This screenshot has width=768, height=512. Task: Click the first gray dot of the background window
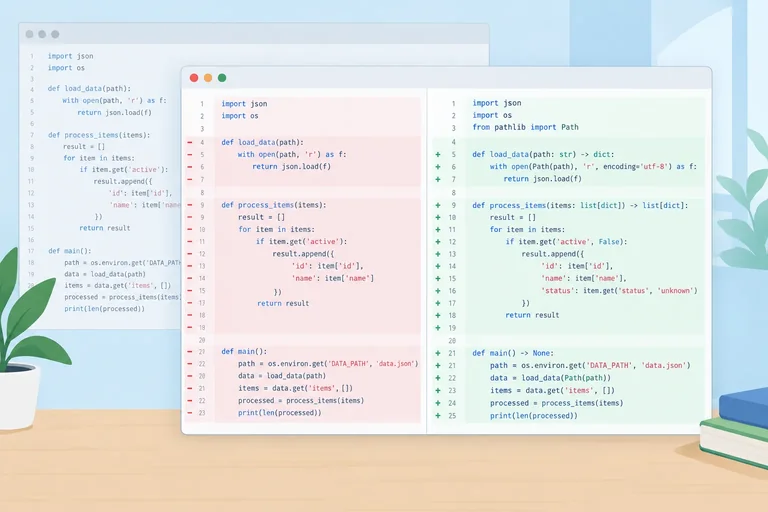point(29,34)
